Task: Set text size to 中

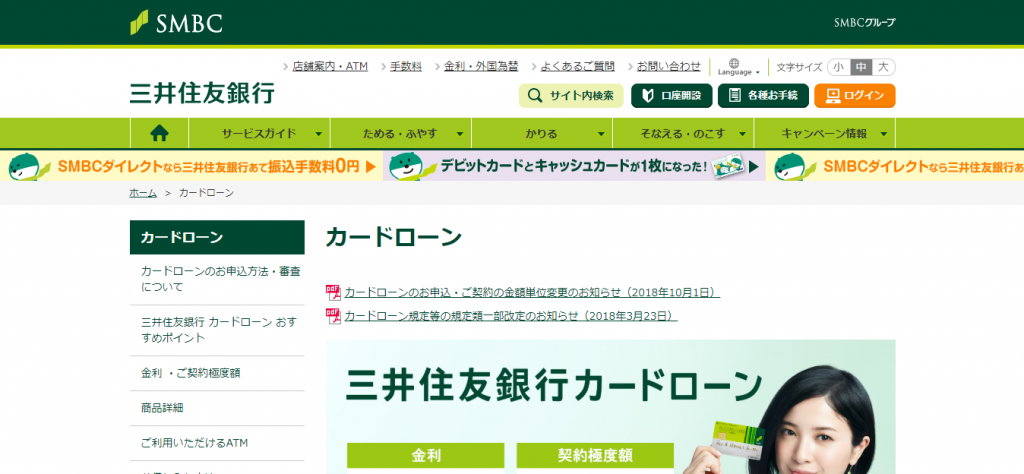Action: tap(861, 67)
